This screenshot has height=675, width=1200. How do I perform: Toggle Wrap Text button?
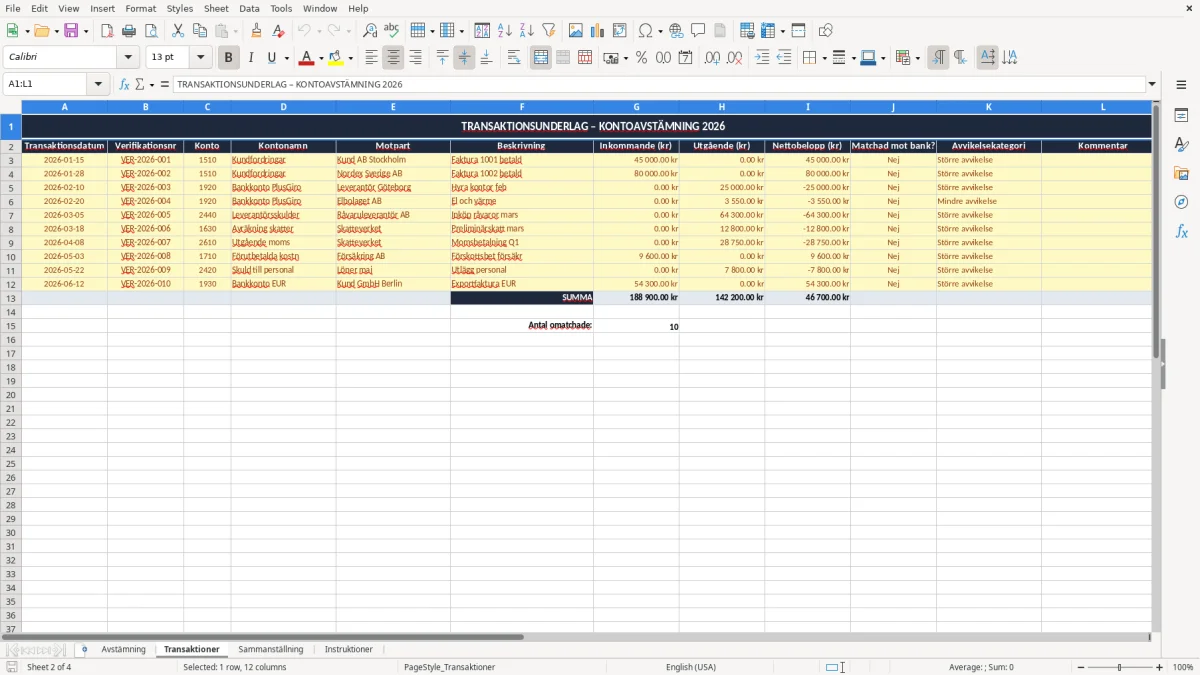[514, 58]
